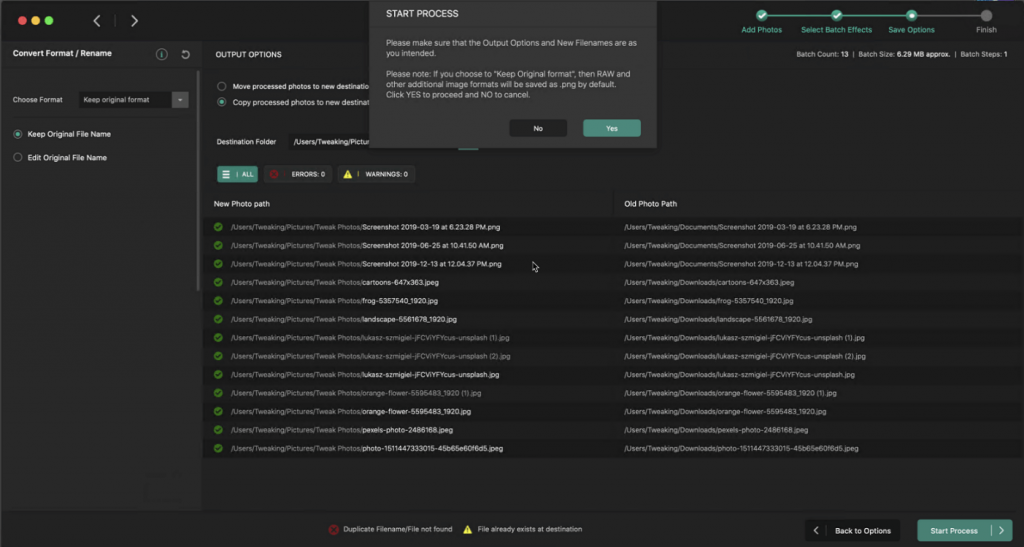This screenshot has width=1024, height=547.
Task: Click green check for Screenshot 2019-06-25 row
Action: (218, 245)
